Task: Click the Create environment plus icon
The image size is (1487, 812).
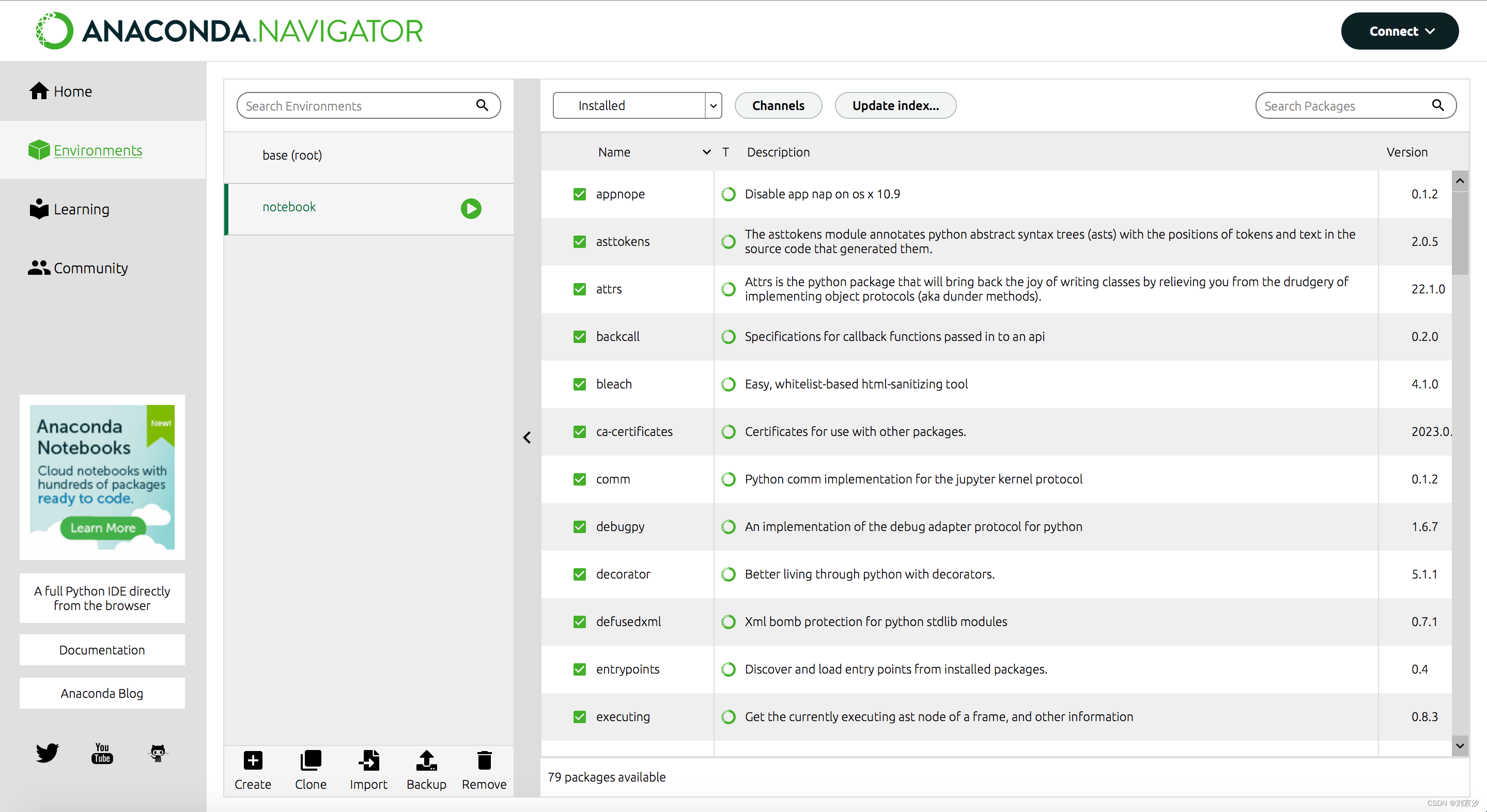Action: (252, 760)
